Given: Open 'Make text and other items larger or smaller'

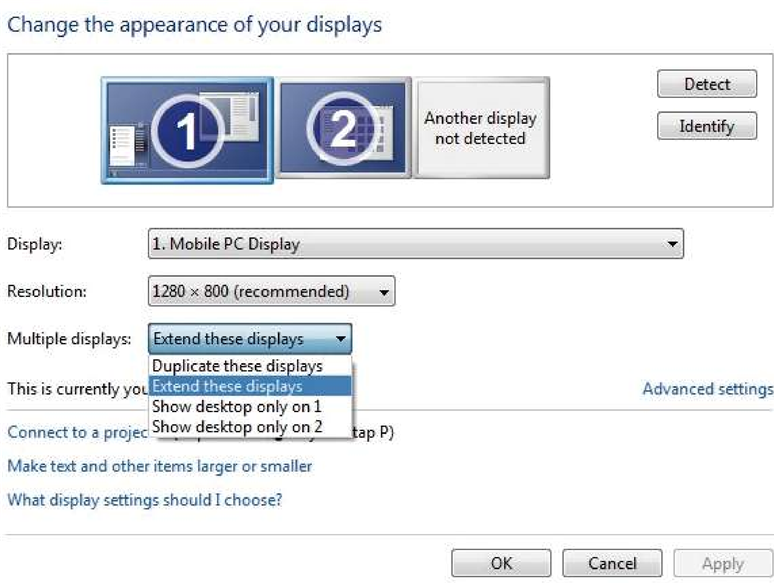Looking at the screenshot, I should [x=160, y=467].
